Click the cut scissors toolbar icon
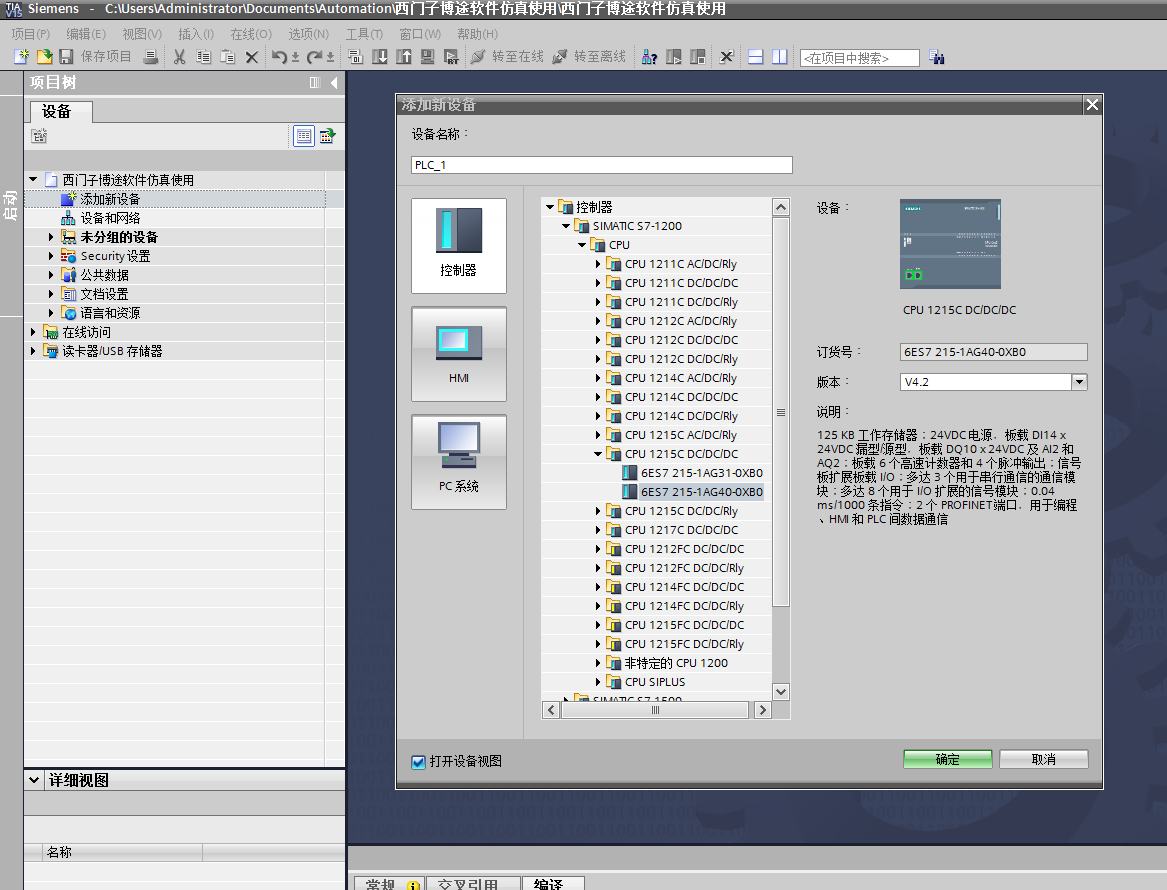 tap(179, 57)
